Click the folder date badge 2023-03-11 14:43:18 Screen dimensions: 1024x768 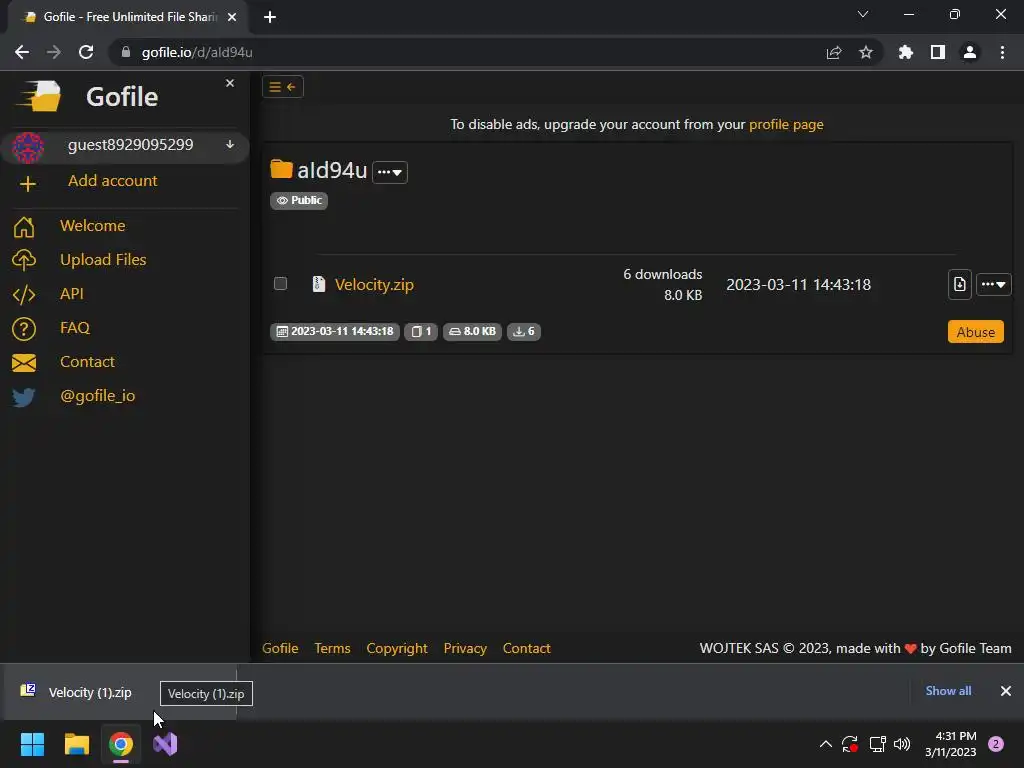(335, 332)
